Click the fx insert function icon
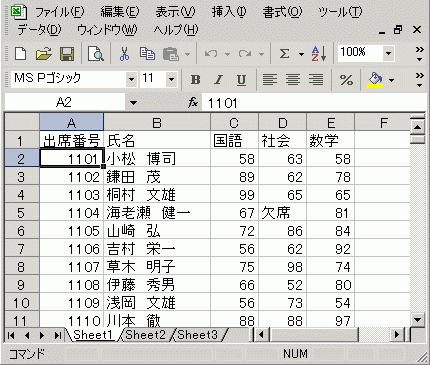Image resolution: width=430 pixels, height=365 pixels. click(193, 102)
